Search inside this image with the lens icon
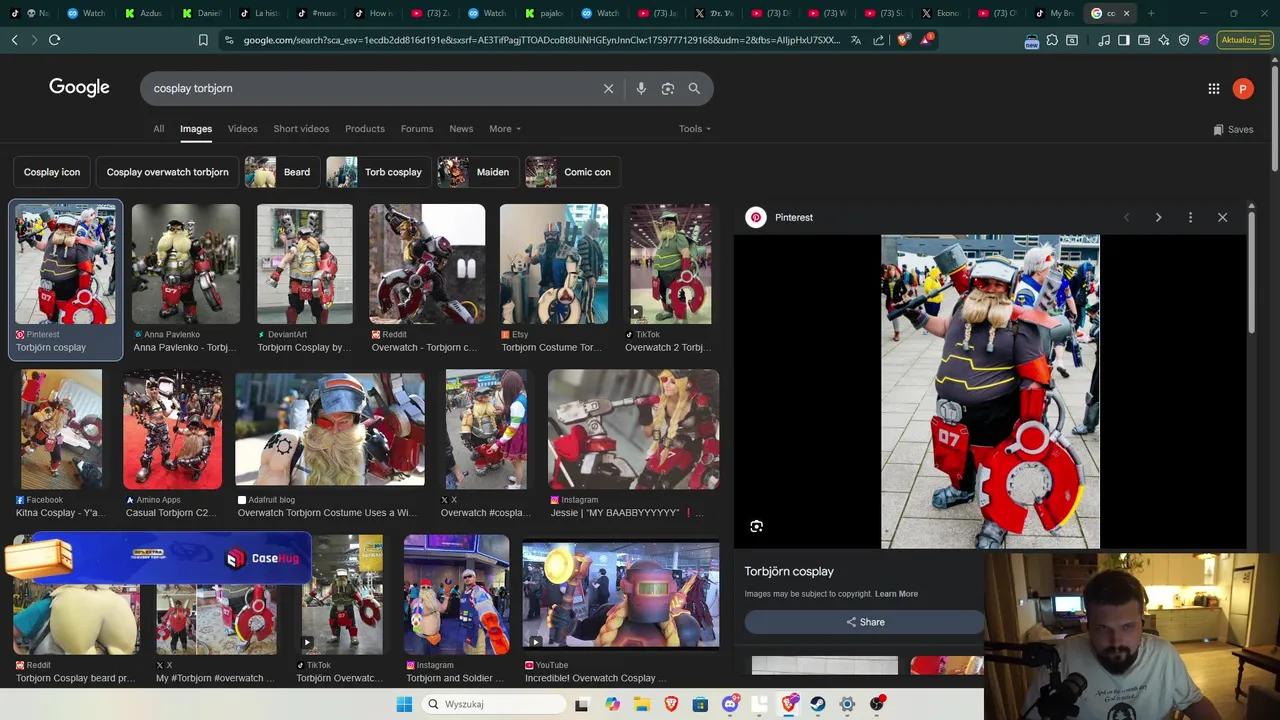The image size is (1280, 720). (757, 526)
